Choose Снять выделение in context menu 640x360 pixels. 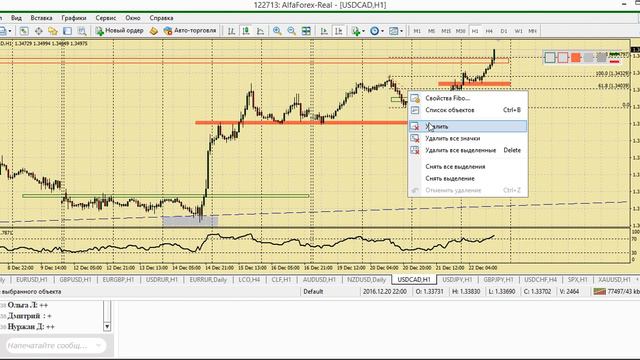(468, 178)
